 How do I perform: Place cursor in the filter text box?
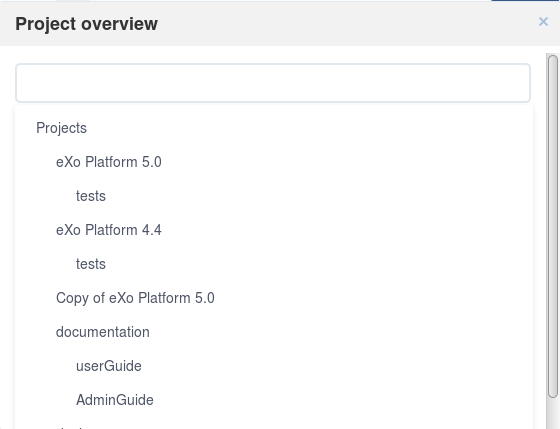coord(273,83)
